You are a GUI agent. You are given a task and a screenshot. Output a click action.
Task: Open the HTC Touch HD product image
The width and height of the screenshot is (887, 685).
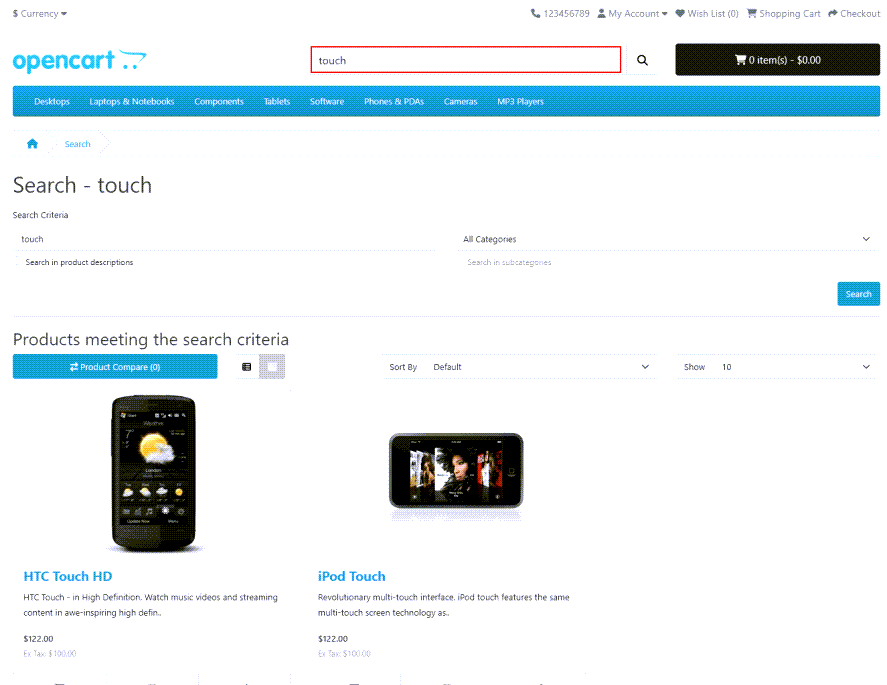pyautogui.click(x=154, y=473)
